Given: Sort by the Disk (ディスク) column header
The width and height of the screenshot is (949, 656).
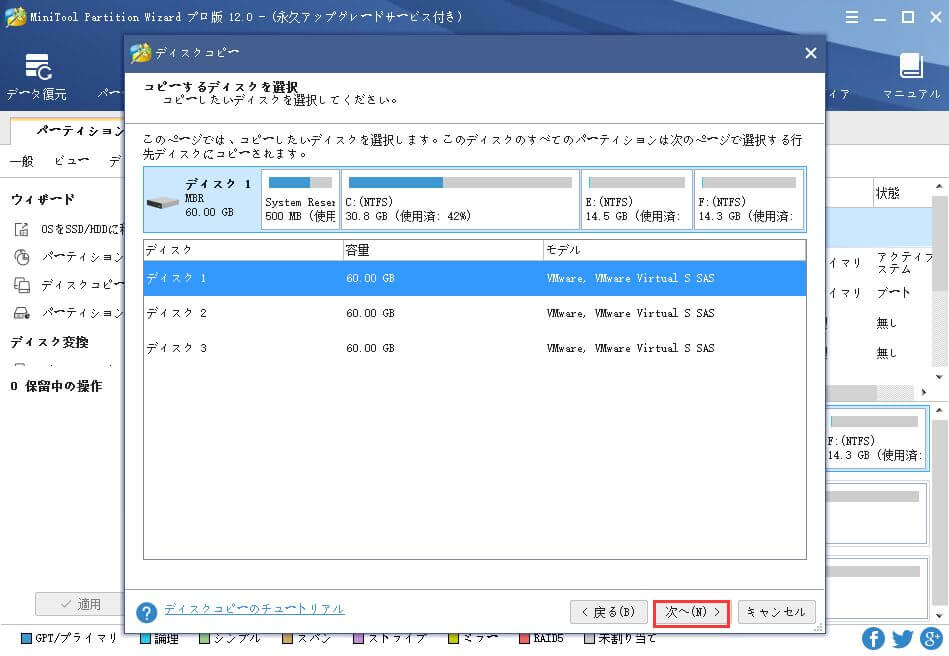Looking at the screenshot, I should coord(243,250).
